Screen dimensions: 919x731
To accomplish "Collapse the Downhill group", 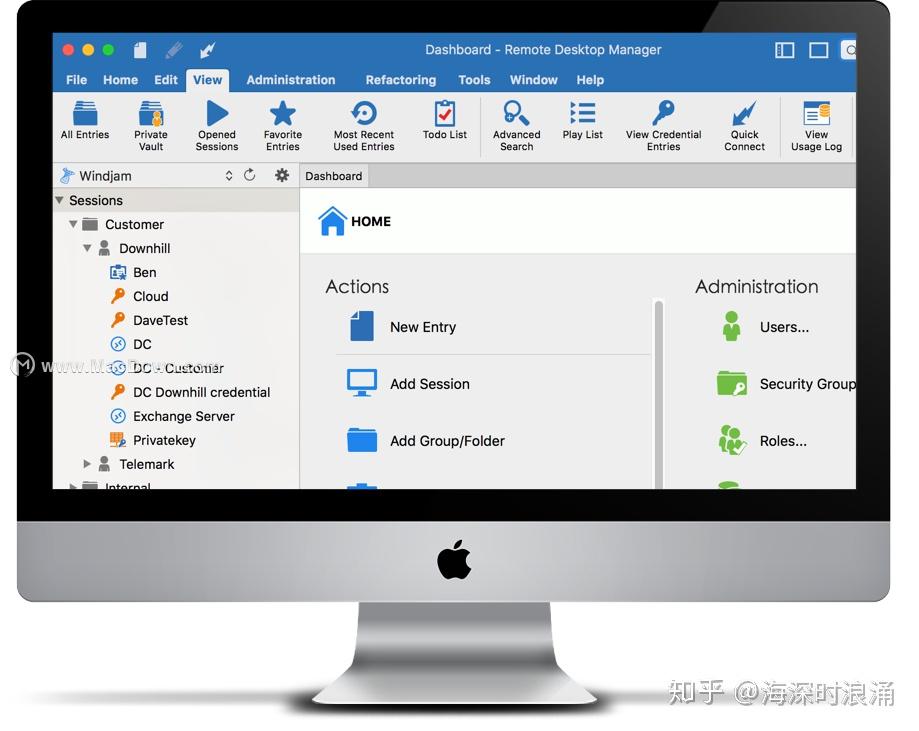I will (87, 248).
